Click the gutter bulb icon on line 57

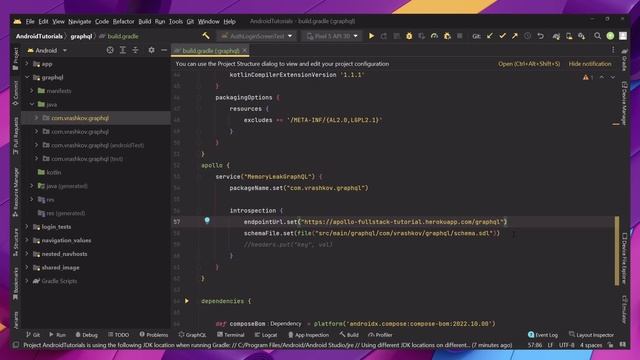(207, 220)
